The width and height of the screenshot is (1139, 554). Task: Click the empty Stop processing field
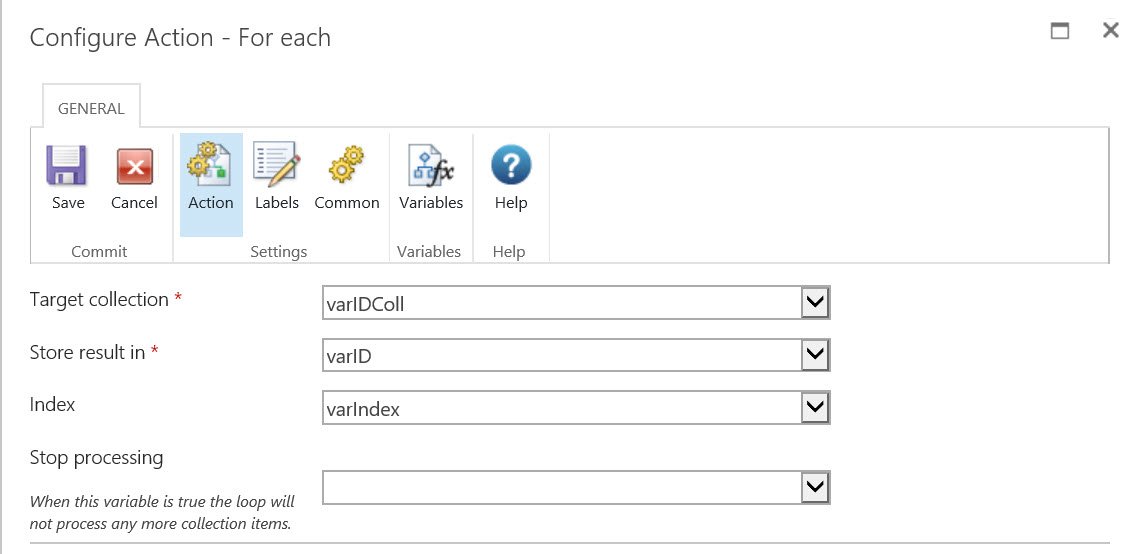pyautogui.click(x=562, y=487)
